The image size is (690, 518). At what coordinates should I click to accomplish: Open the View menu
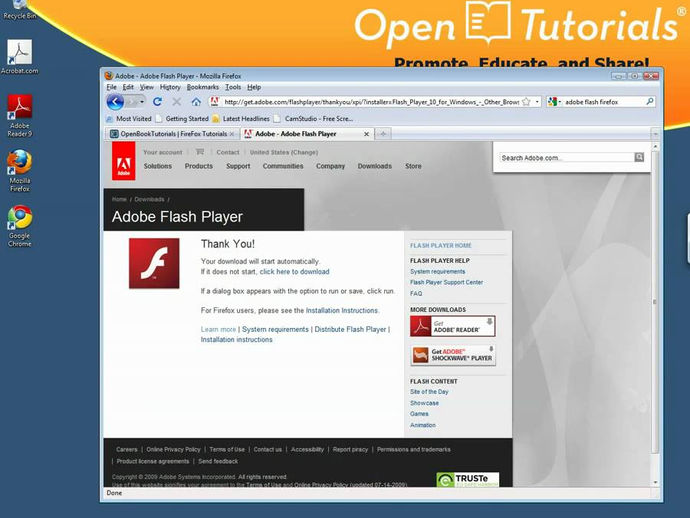[x=147, y=87]
